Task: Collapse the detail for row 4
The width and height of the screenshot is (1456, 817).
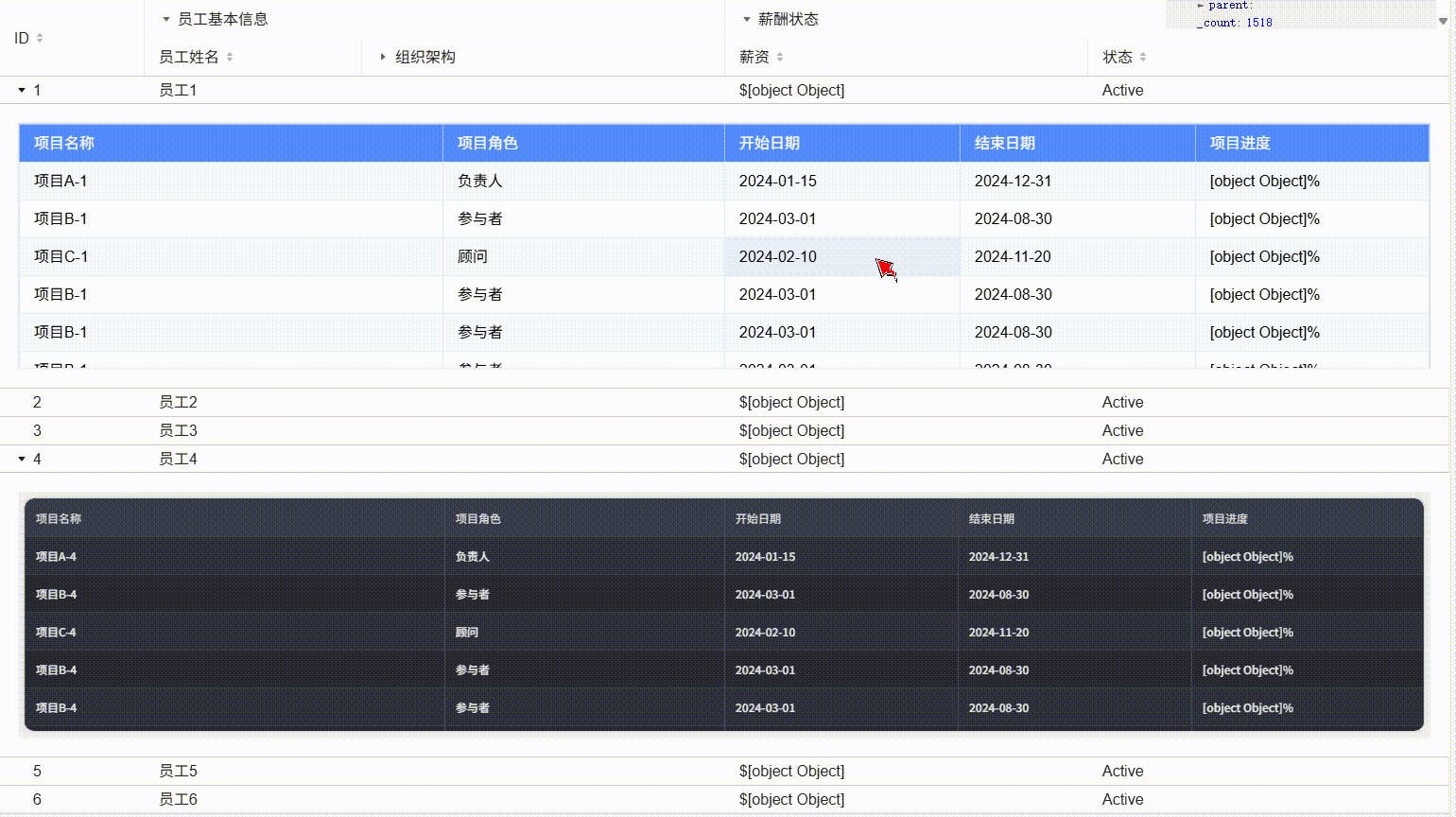Action: 22,459
